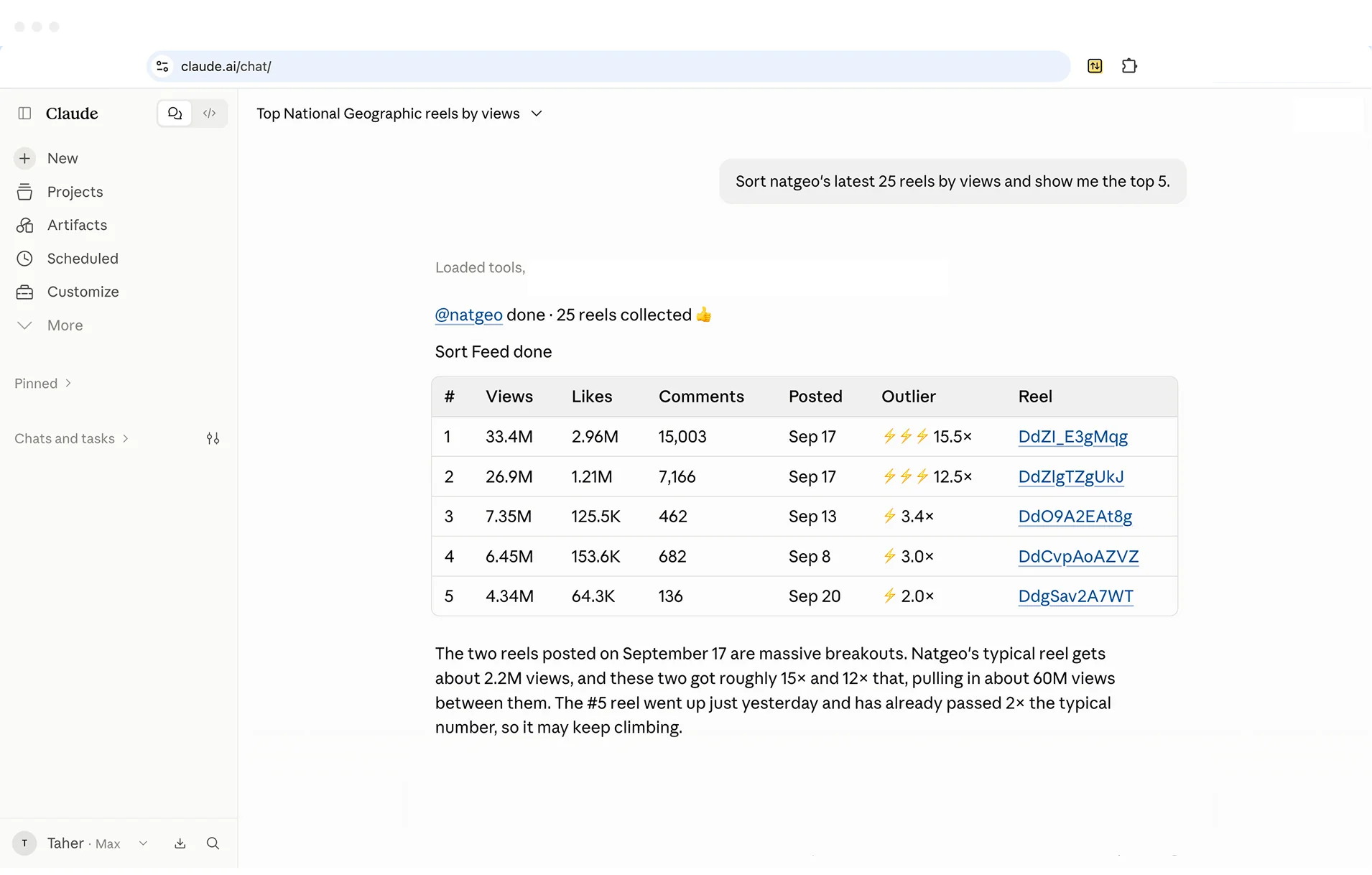
Task: Click the Customize briefcase icon
Action: (24, 292)
